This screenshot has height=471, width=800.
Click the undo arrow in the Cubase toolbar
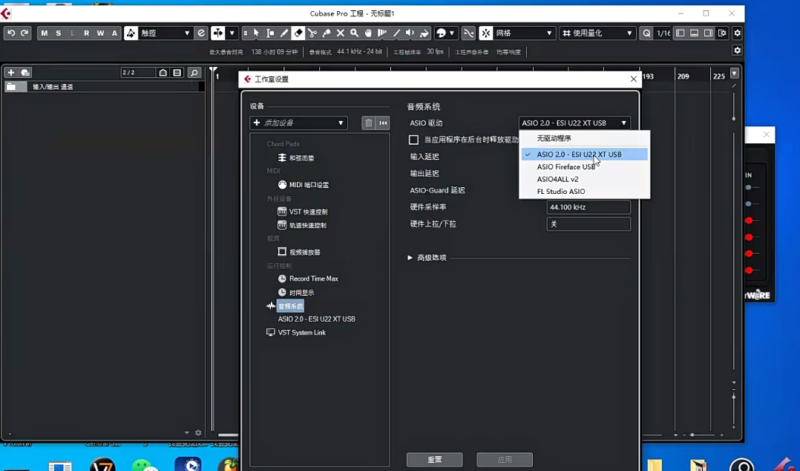tap(11, 33)
